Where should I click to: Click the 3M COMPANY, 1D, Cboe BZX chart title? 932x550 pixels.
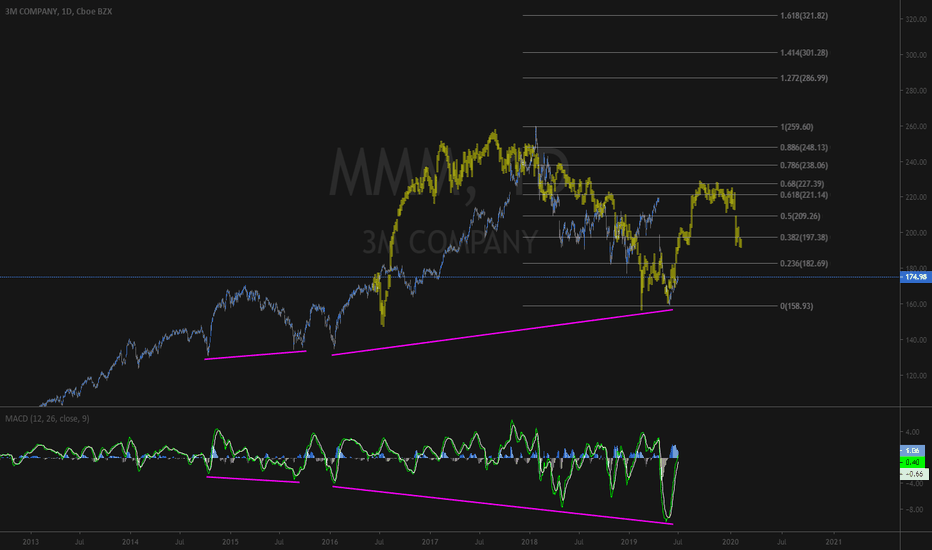click(x=58, y=11)
